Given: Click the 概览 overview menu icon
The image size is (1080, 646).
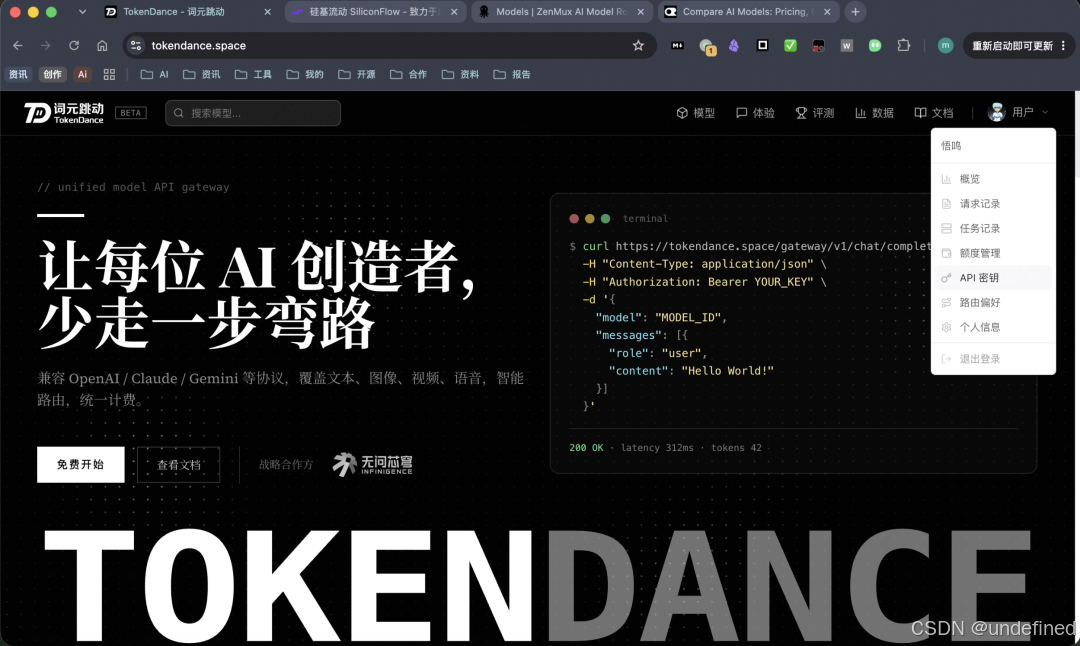Looking at the screenshot, I should coord(946,179).
